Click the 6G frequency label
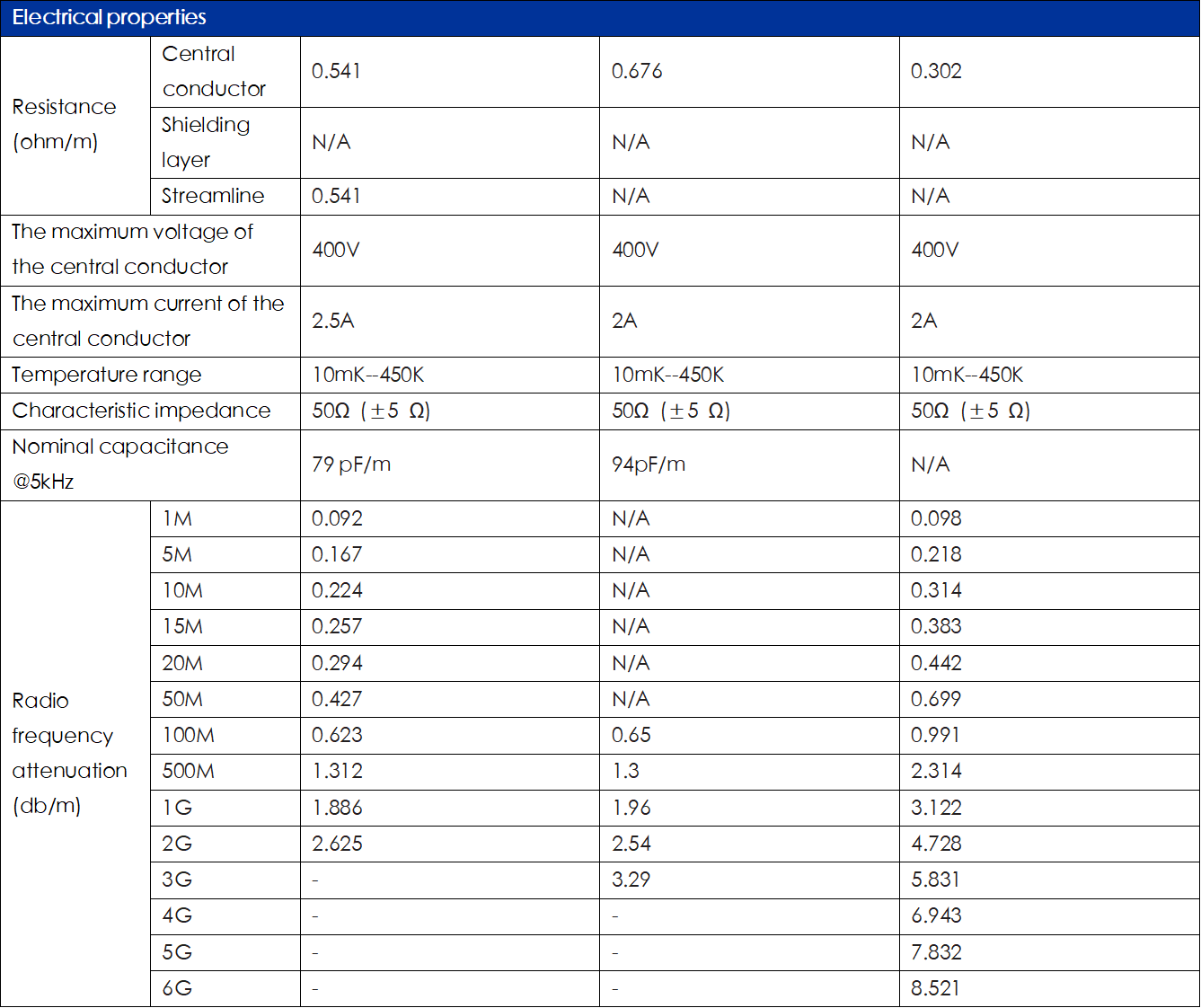The width and height of the screenshot is (1201, 1008). tap(177, 988)
